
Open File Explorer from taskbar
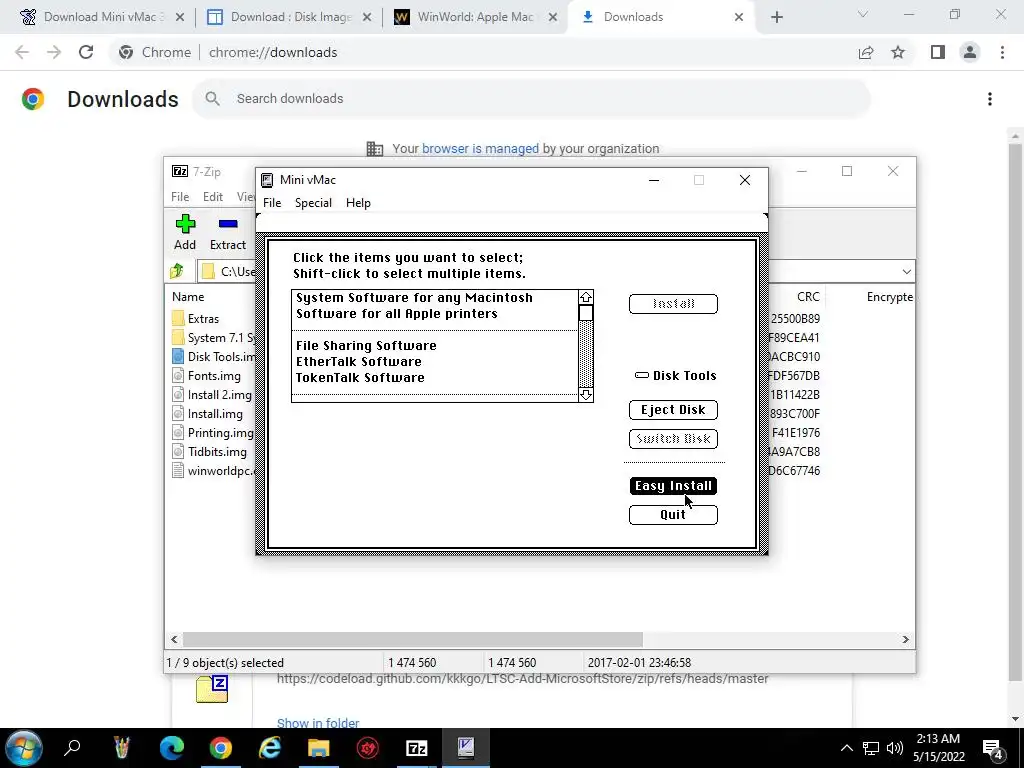click(319, 748)
